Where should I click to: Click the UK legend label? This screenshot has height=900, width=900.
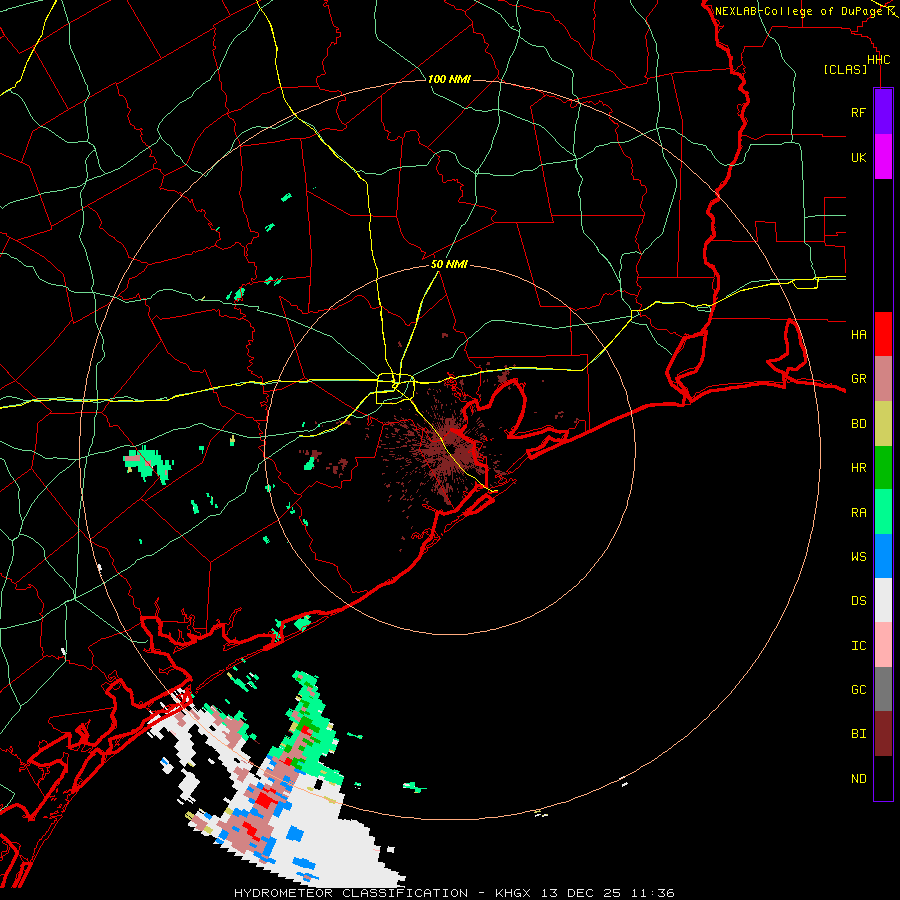[x=858, y=157]
